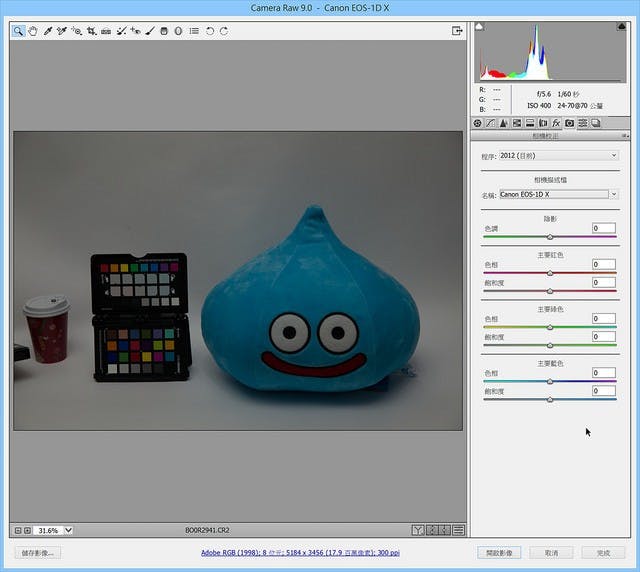This screenshot has width=640, height=572.
Task: Switch to the Presets panel tab
Action: pyautogui.click(x=582, y=123)
